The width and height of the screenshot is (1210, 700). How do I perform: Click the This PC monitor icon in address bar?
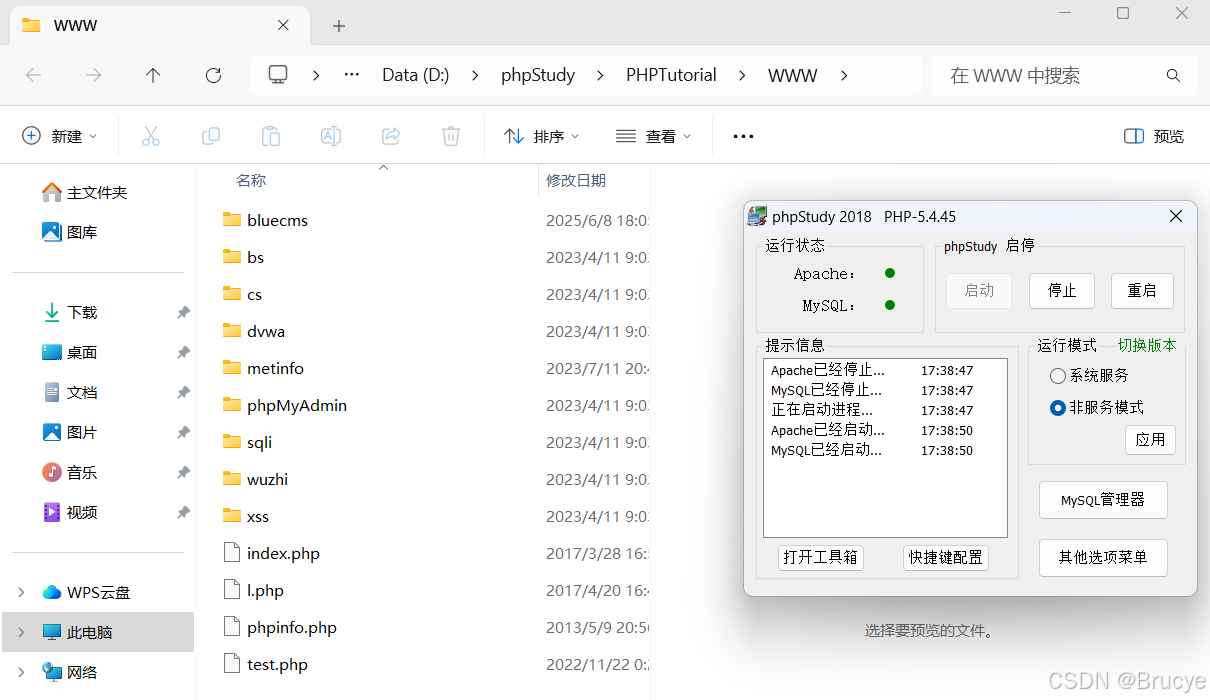(x=278, y=75)
